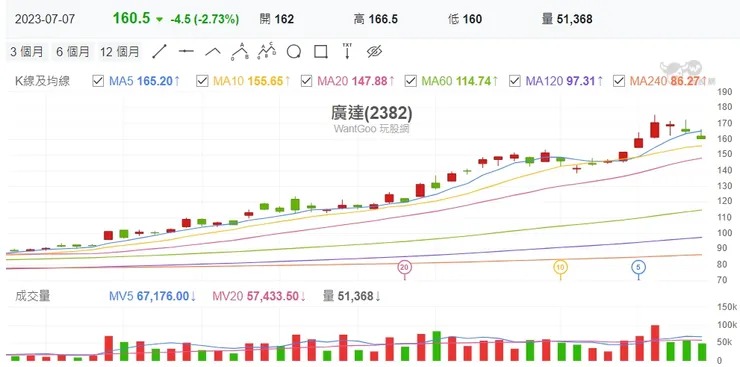Click the MA5 165.20 value label
Viewport: 740px width, 367px height.
pyautogui.click(x=145, y=81)
